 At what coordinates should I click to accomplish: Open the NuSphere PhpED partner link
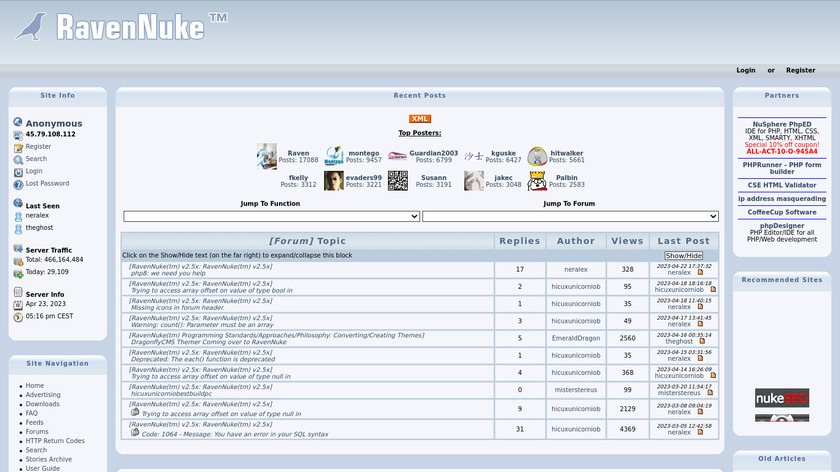pyautogui.click(x=782, y=124)
